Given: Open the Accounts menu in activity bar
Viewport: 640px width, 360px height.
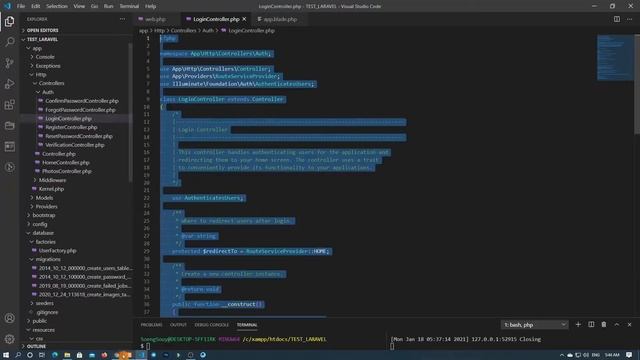Looking at the screenshot, I should click(9, 318).
